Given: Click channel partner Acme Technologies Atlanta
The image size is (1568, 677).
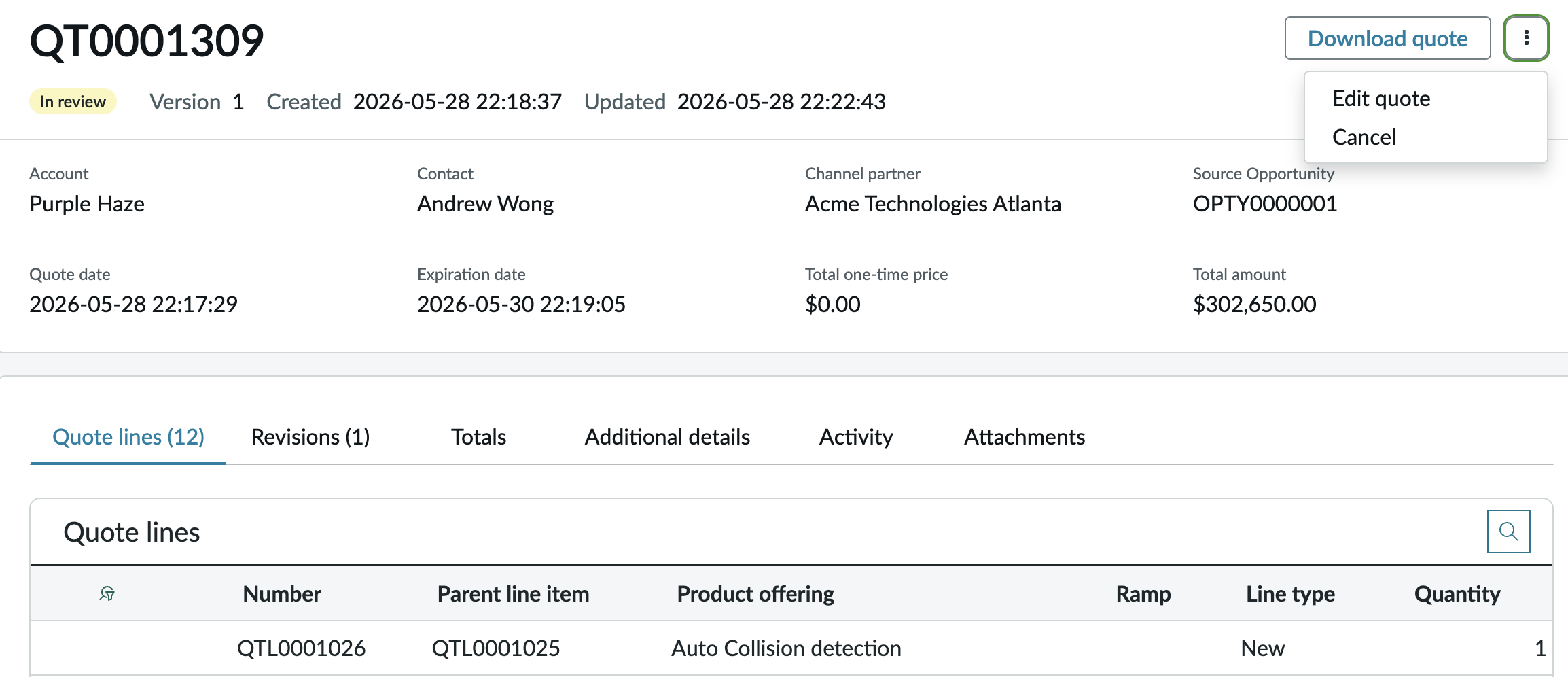Looking at the screenshot, I should click(933, 204).
